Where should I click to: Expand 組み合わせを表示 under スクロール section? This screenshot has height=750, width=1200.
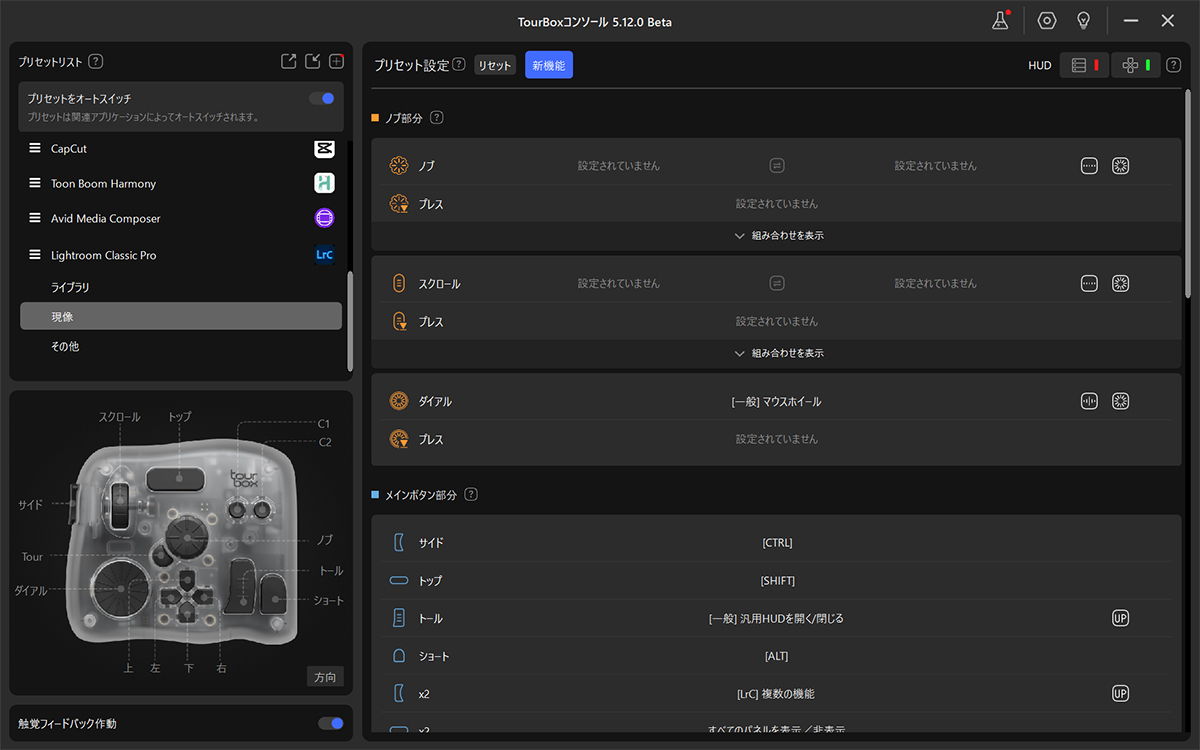point(778,354)
